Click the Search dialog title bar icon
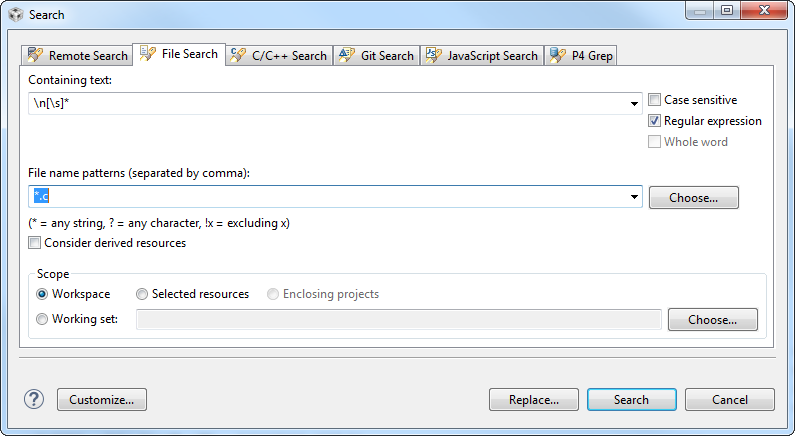The width and height of the screenshot is (795, 436). pos(16,15)
